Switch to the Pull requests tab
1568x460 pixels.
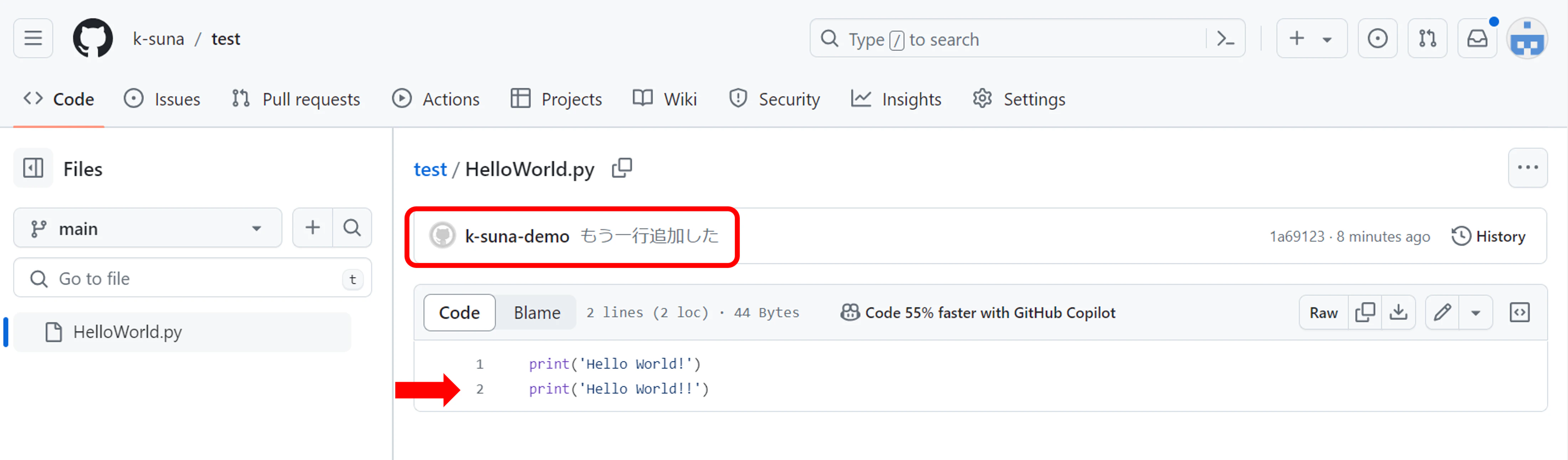296,99
